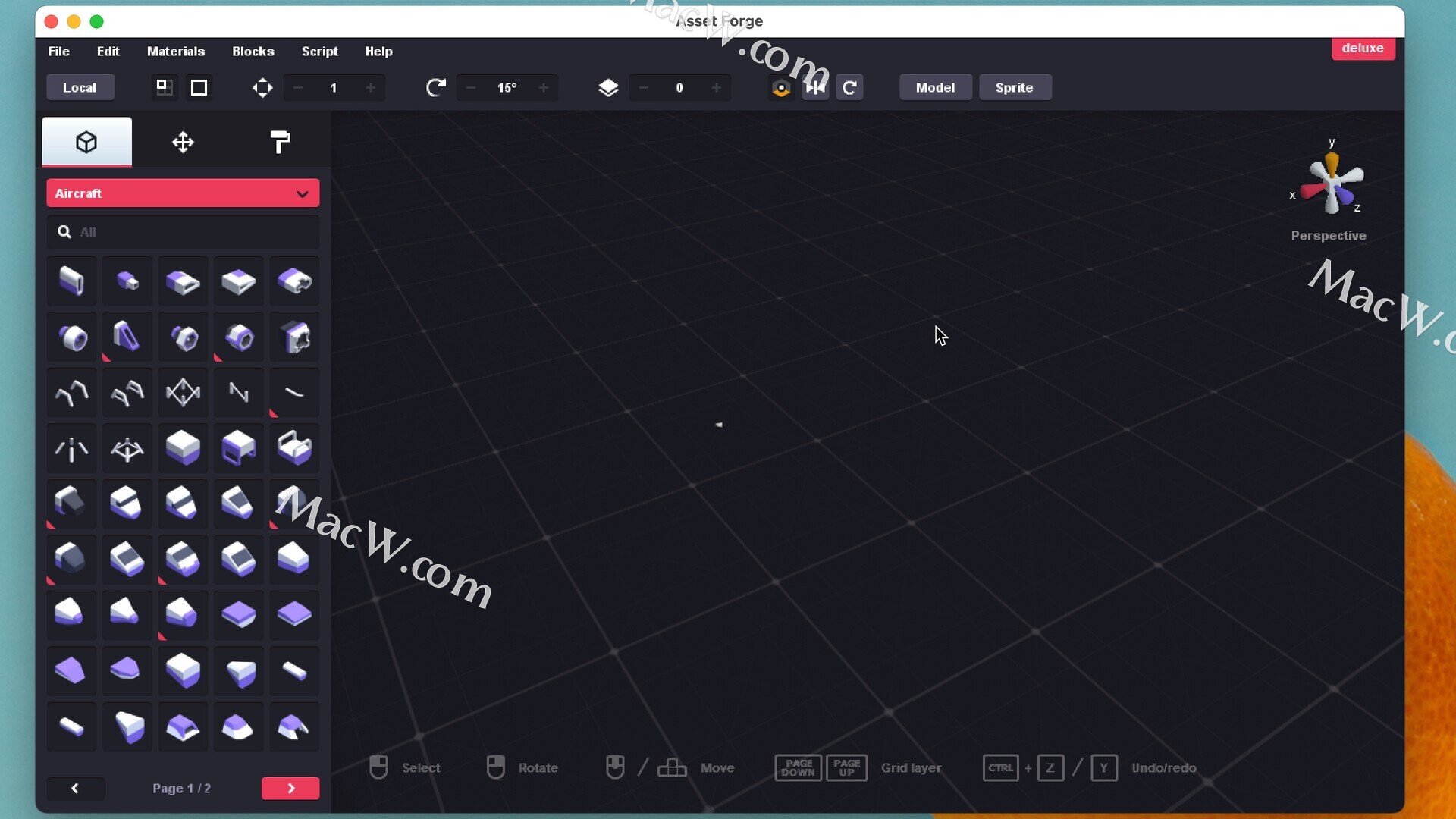Screen dimensions: 1456x819
Task: Increase the move snap value of 1
Action: click(371, 88)
